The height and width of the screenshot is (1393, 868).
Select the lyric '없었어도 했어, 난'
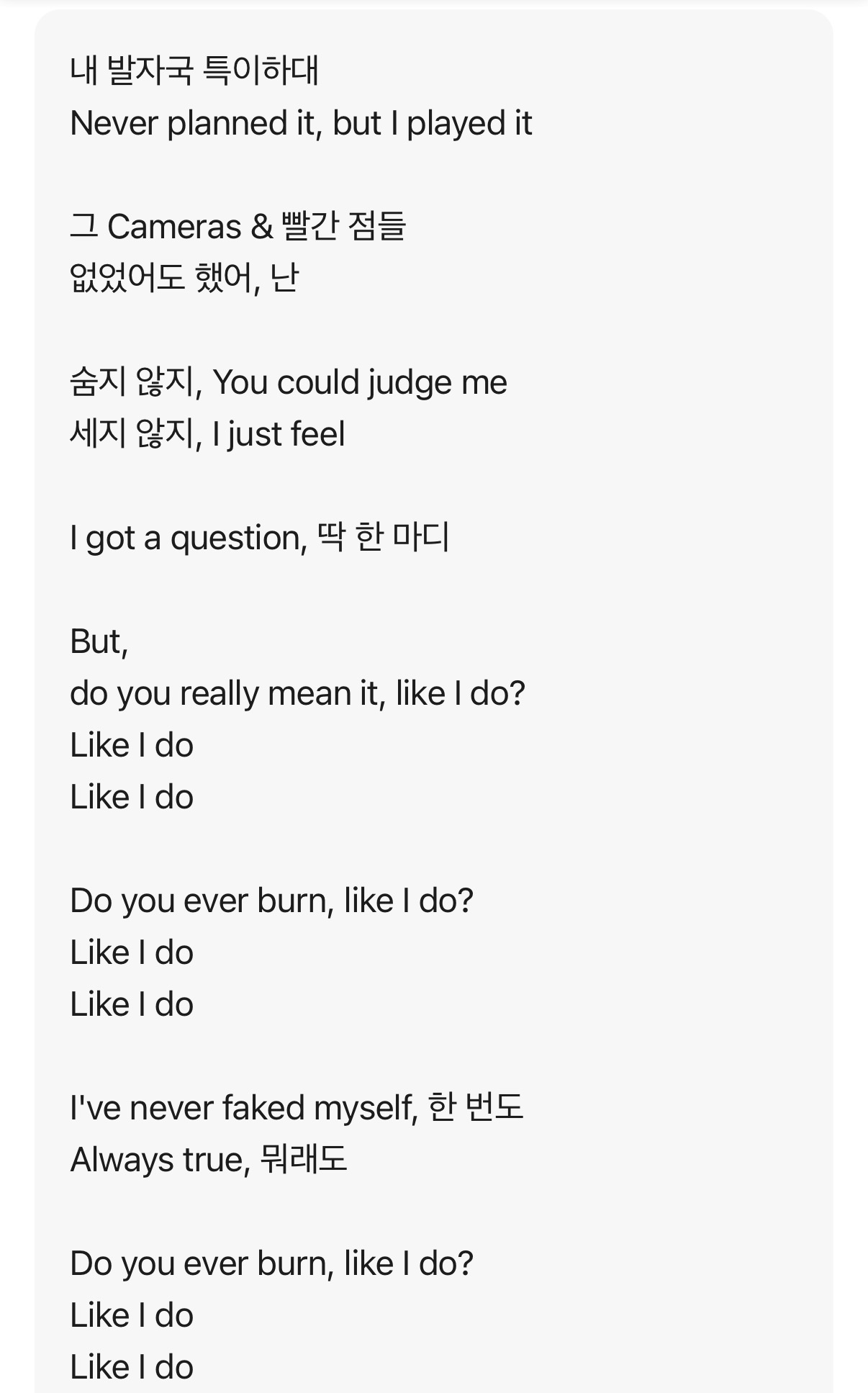(x=184, y=279)
